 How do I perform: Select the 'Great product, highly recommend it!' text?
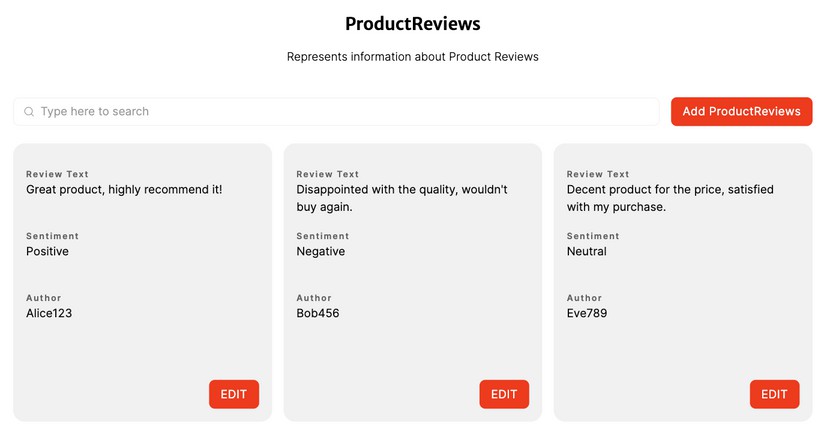pos(124,189)
